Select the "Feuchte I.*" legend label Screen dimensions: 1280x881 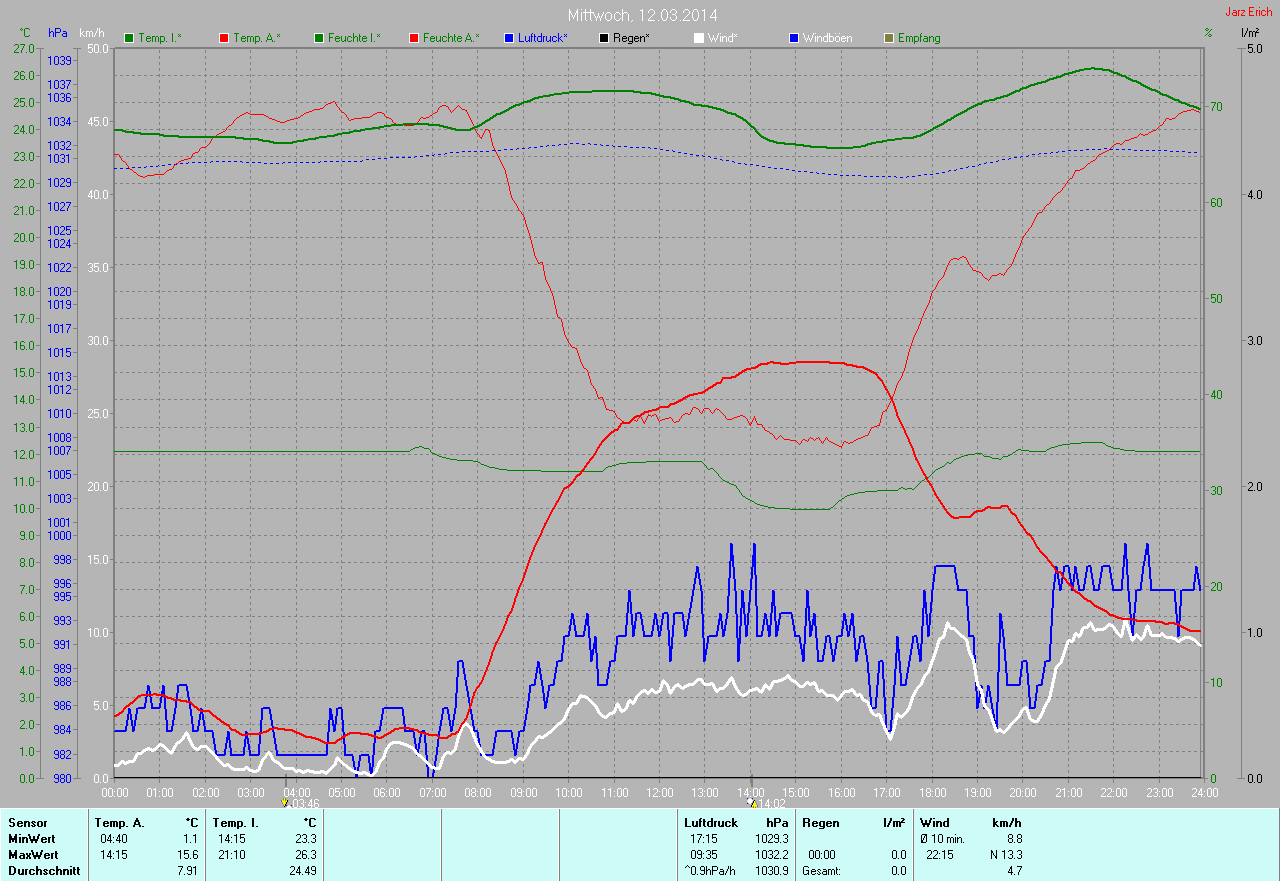[x=354, y=38]
